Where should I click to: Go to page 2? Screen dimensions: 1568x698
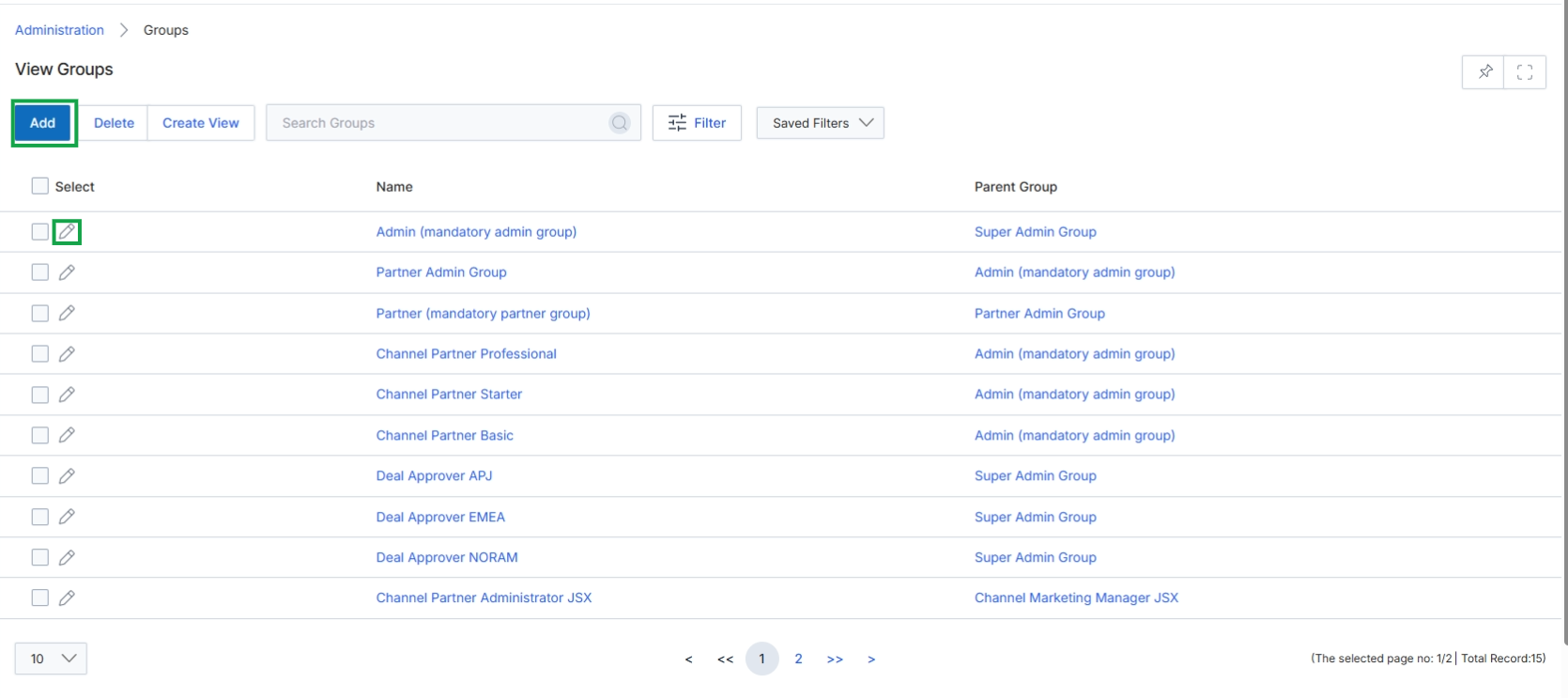pyautogui.click(x=798, y=659)
